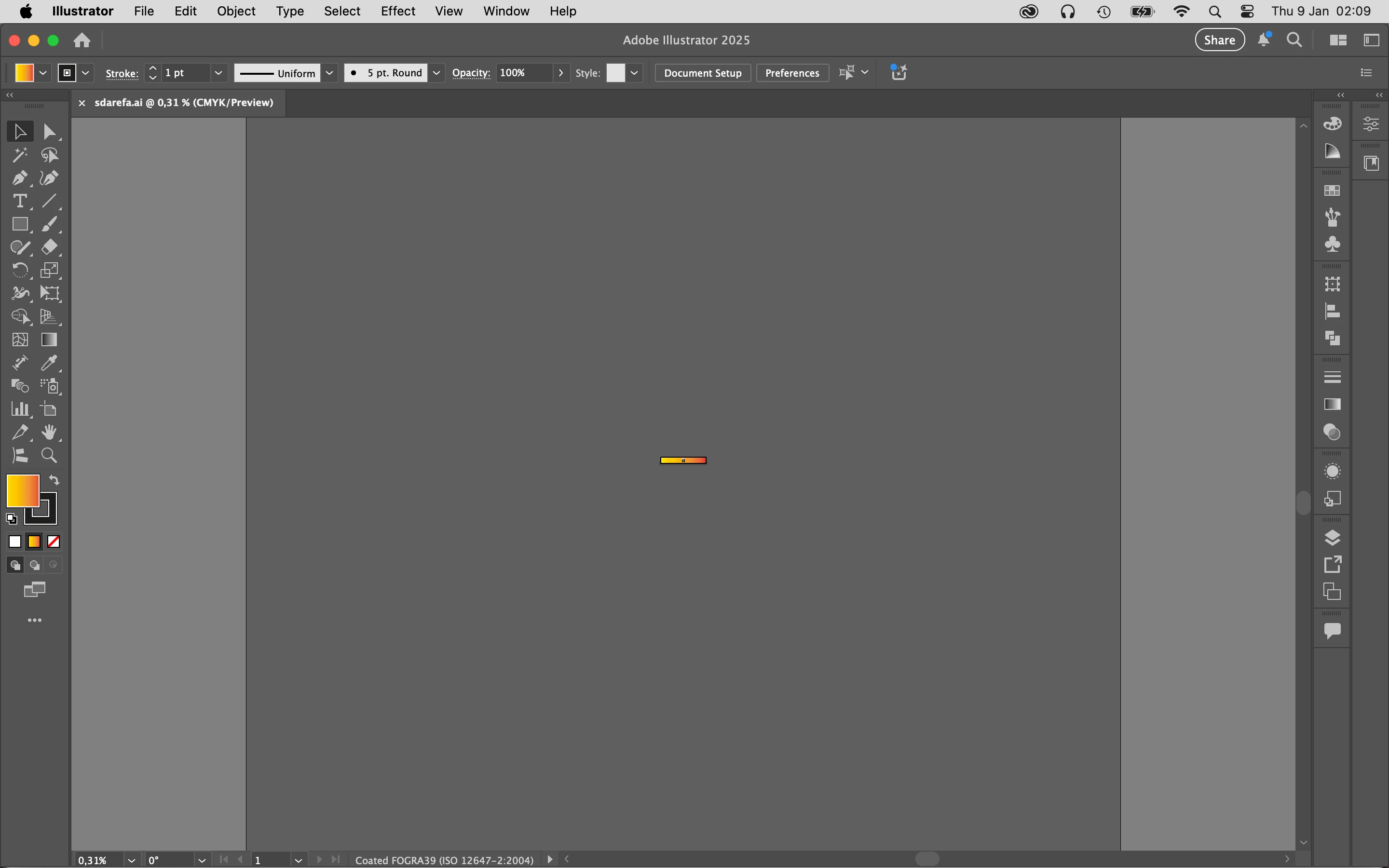Select the Zoom tool
This screenshot has width=1389, height=868.
pos(49,456)
